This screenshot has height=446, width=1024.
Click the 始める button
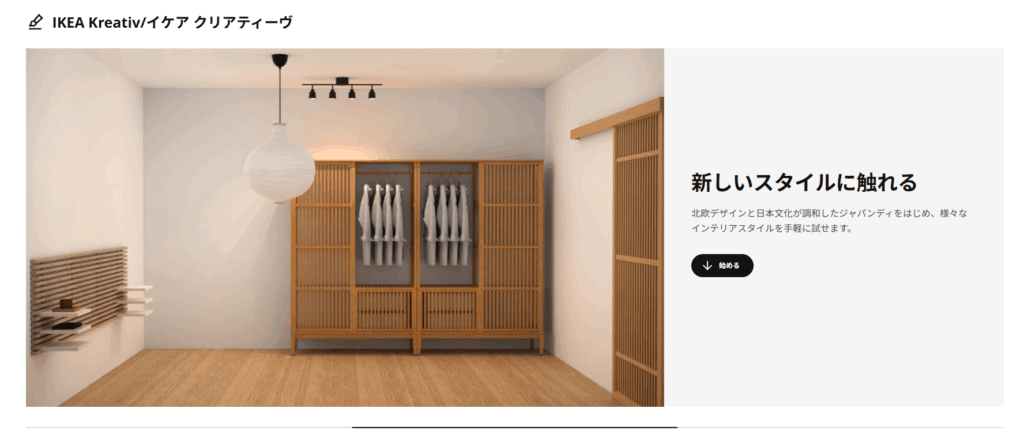click(x=722, y=266)
